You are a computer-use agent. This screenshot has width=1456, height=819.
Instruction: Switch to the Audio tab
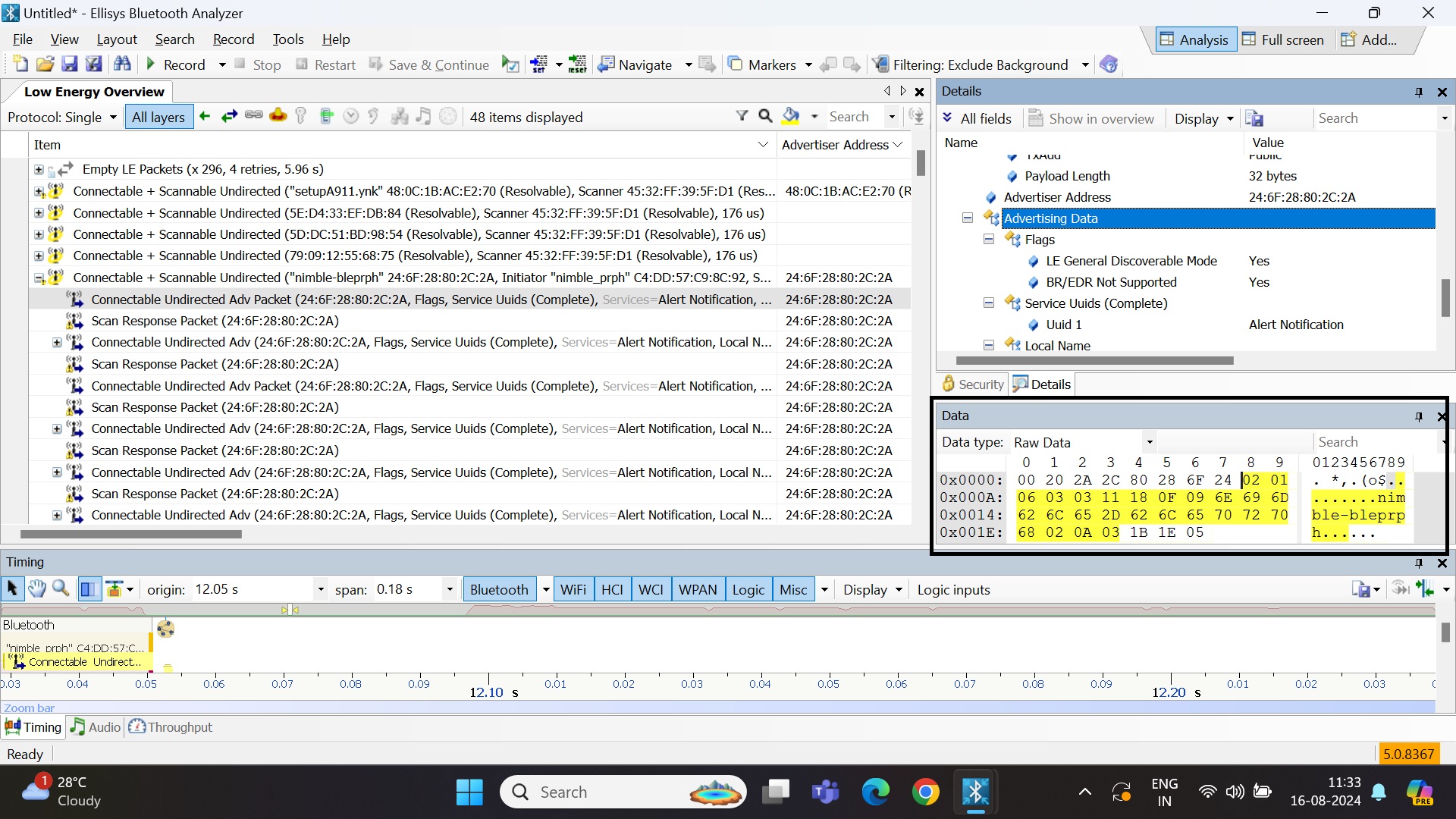(x=96, y=727)
